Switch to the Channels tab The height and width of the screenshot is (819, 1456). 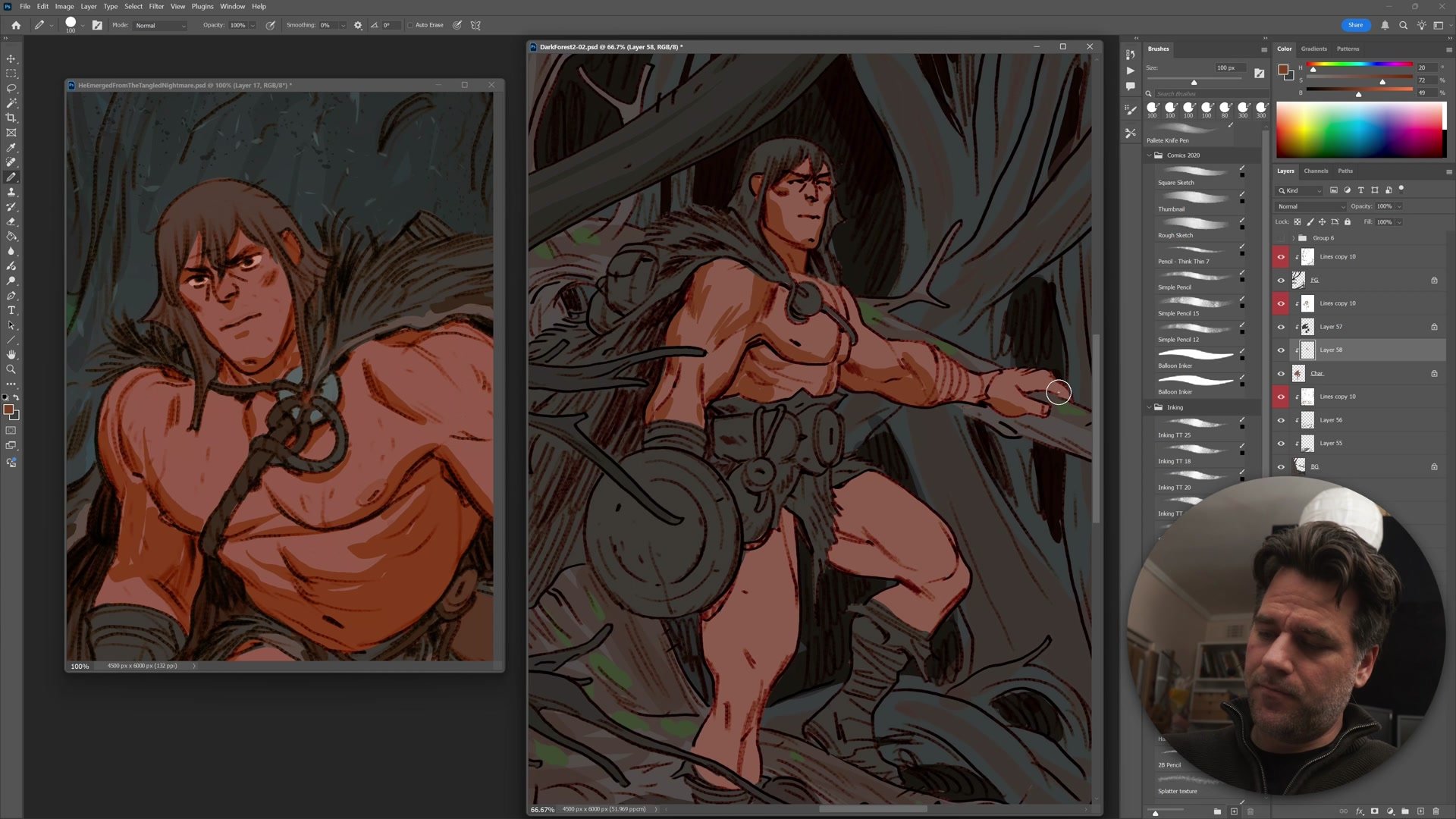1316,171
